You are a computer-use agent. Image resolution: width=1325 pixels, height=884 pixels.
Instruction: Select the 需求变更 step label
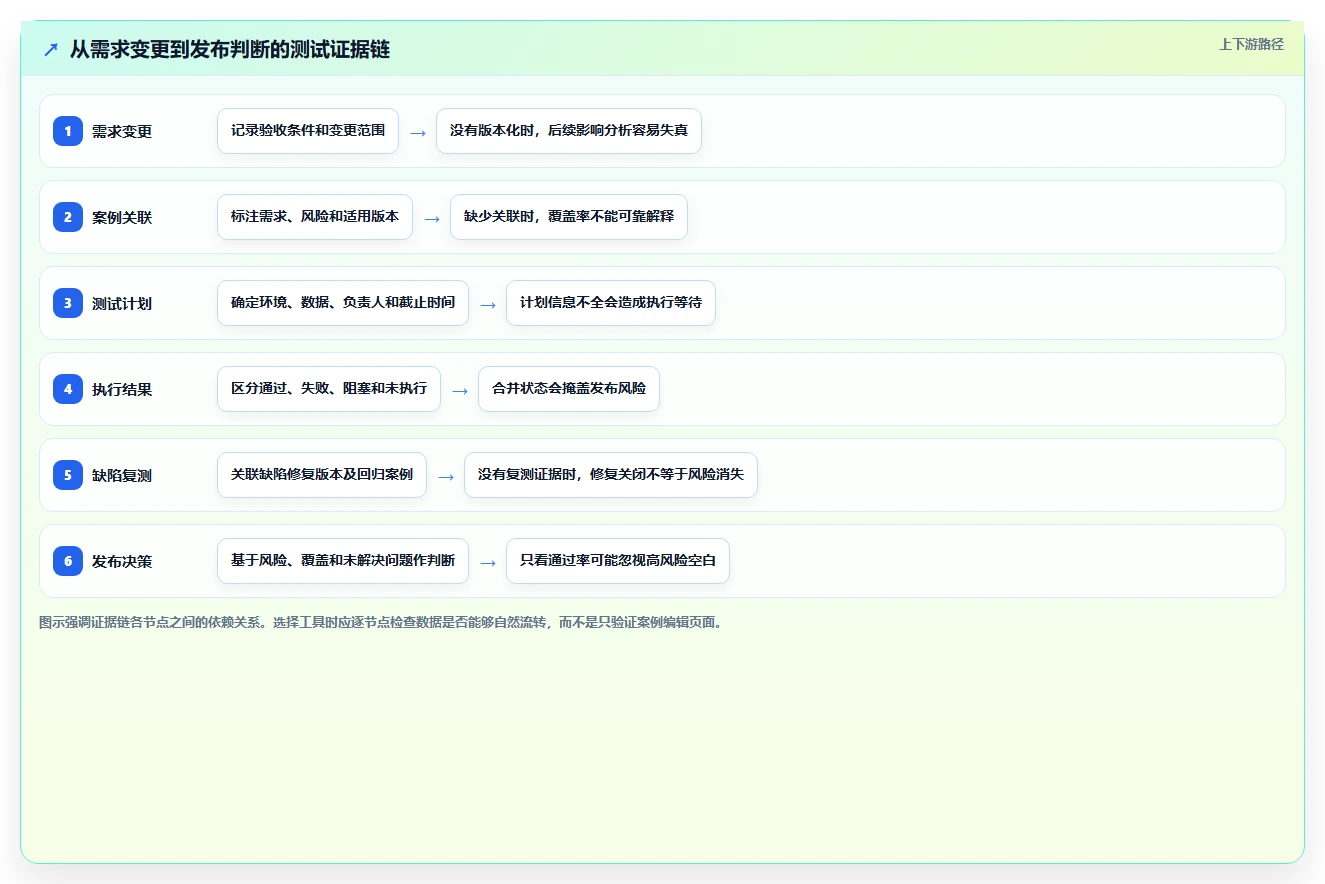tap(122, 131)
